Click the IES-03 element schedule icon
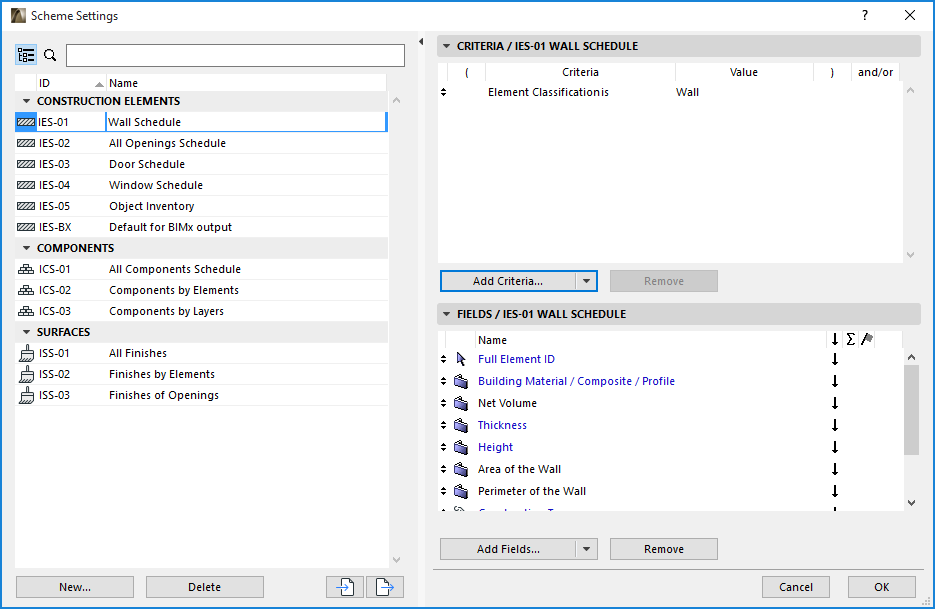This screenshot has width=935, height=609. 26,164
